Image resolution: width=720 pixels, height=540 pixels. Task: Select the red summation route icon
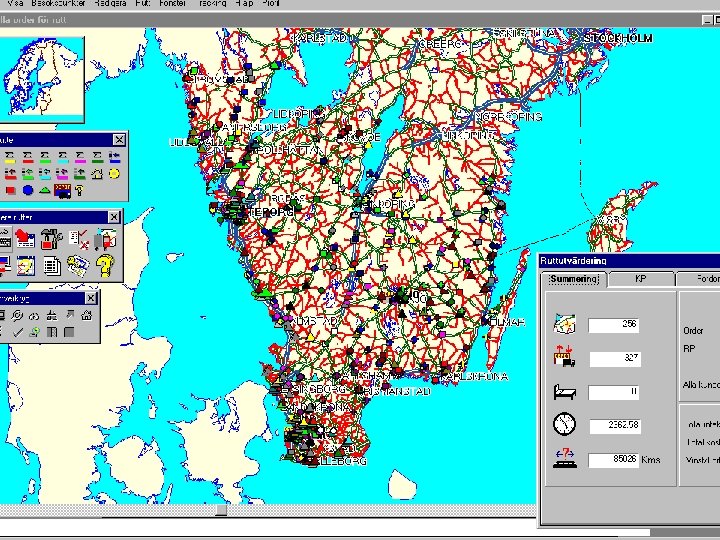pyautogui.click(x=28, y=158)
